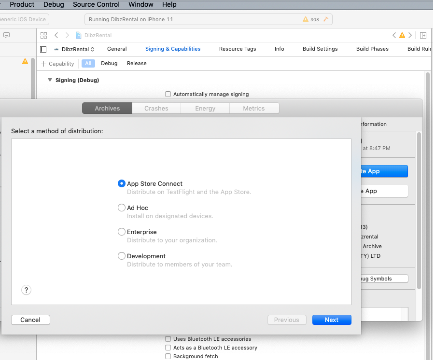Open the Product menu
Image resolution: width=433 pixels, height=360 pixels.
[x=22, y=5]
